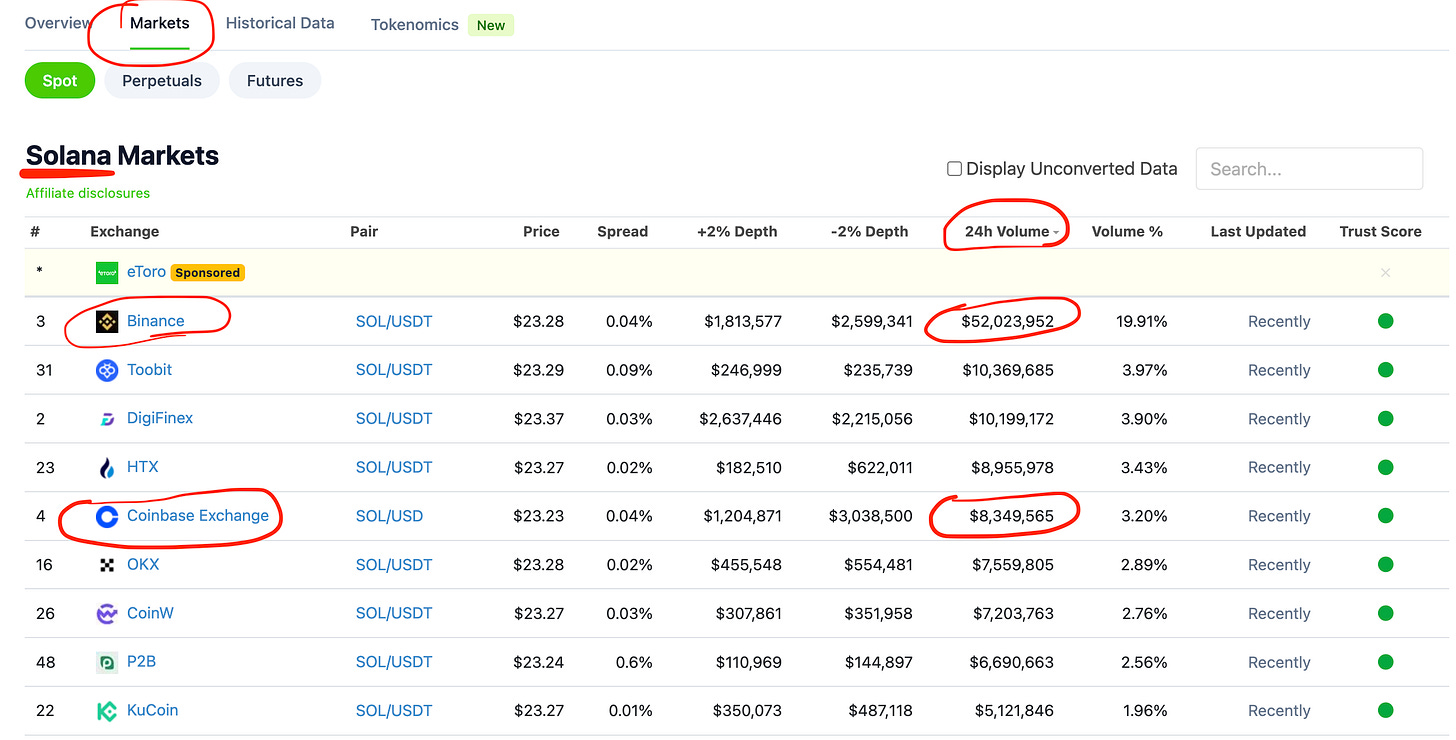Click the HTX flame logo icon
This screenshot has width=1456, height=740.
point(107,468)
